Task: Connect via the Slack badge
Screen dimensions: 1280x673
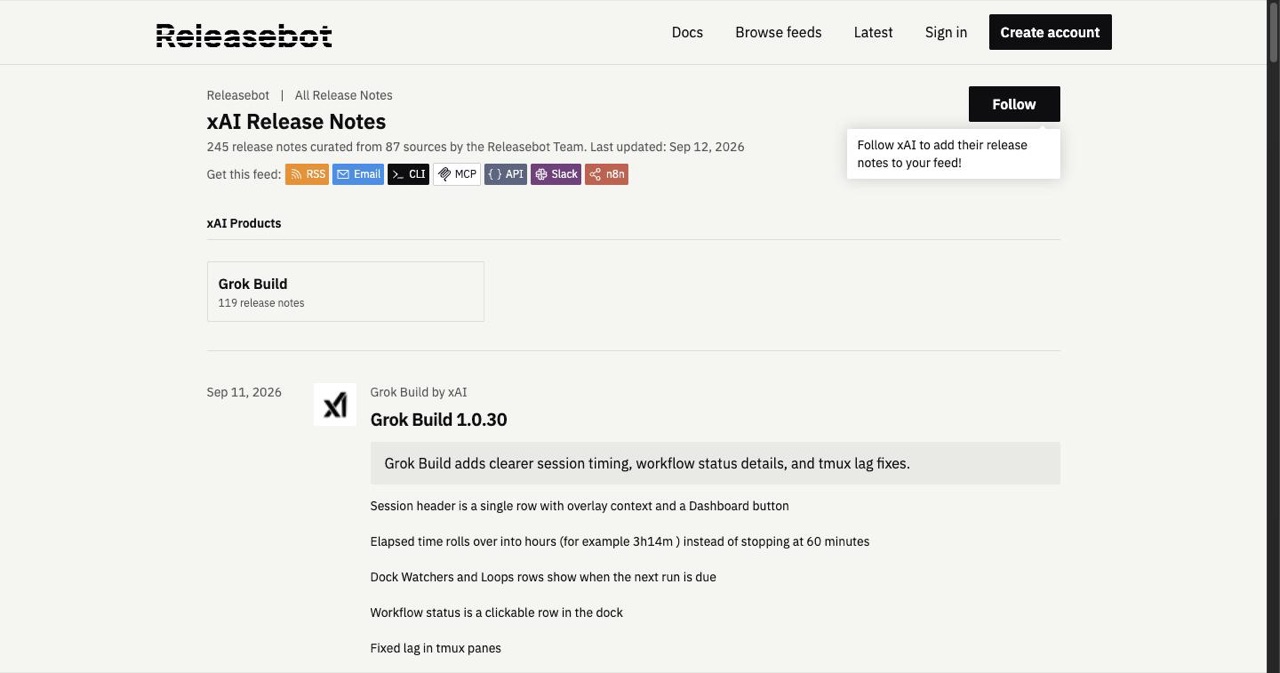Action: coord(556,174)
